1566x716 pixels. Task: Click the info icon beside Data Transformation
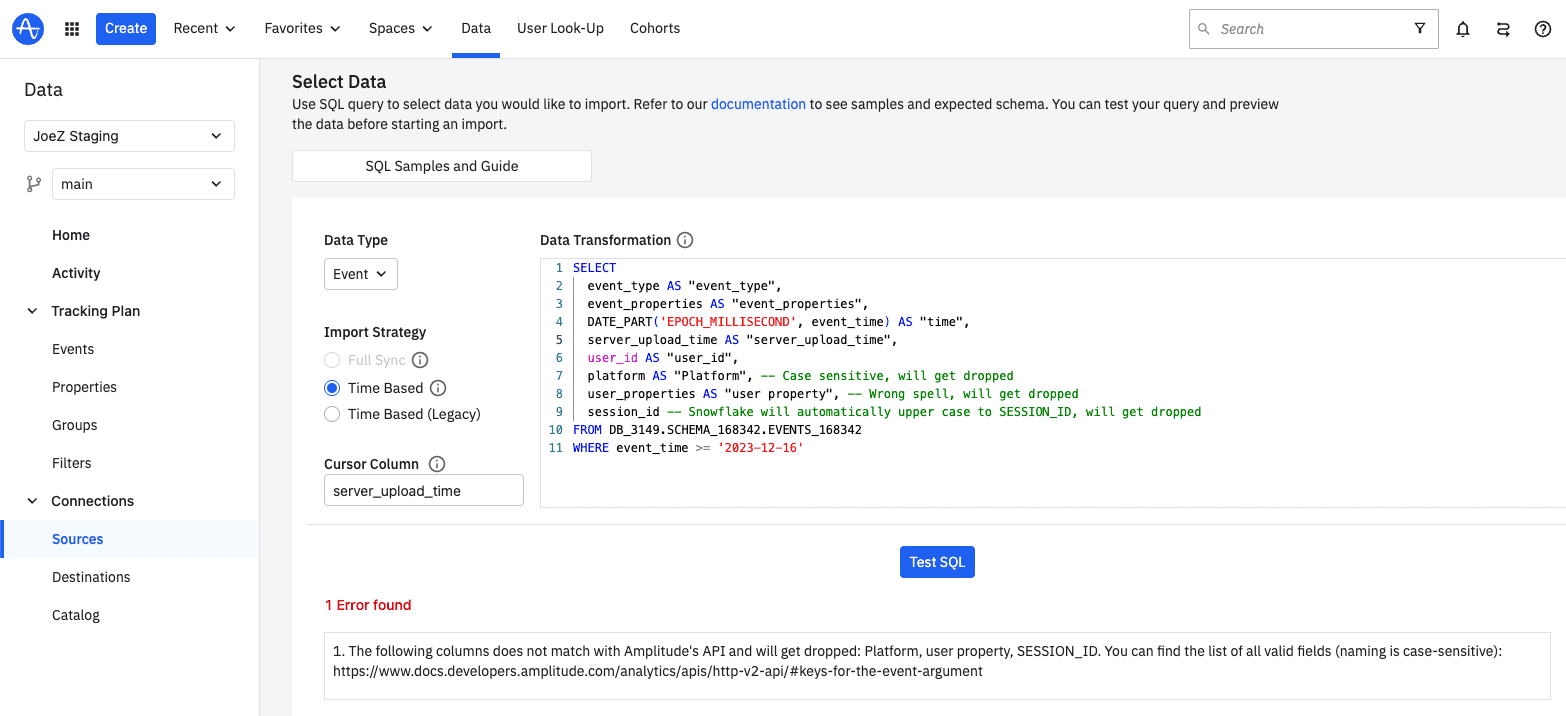tap(685, 240)
